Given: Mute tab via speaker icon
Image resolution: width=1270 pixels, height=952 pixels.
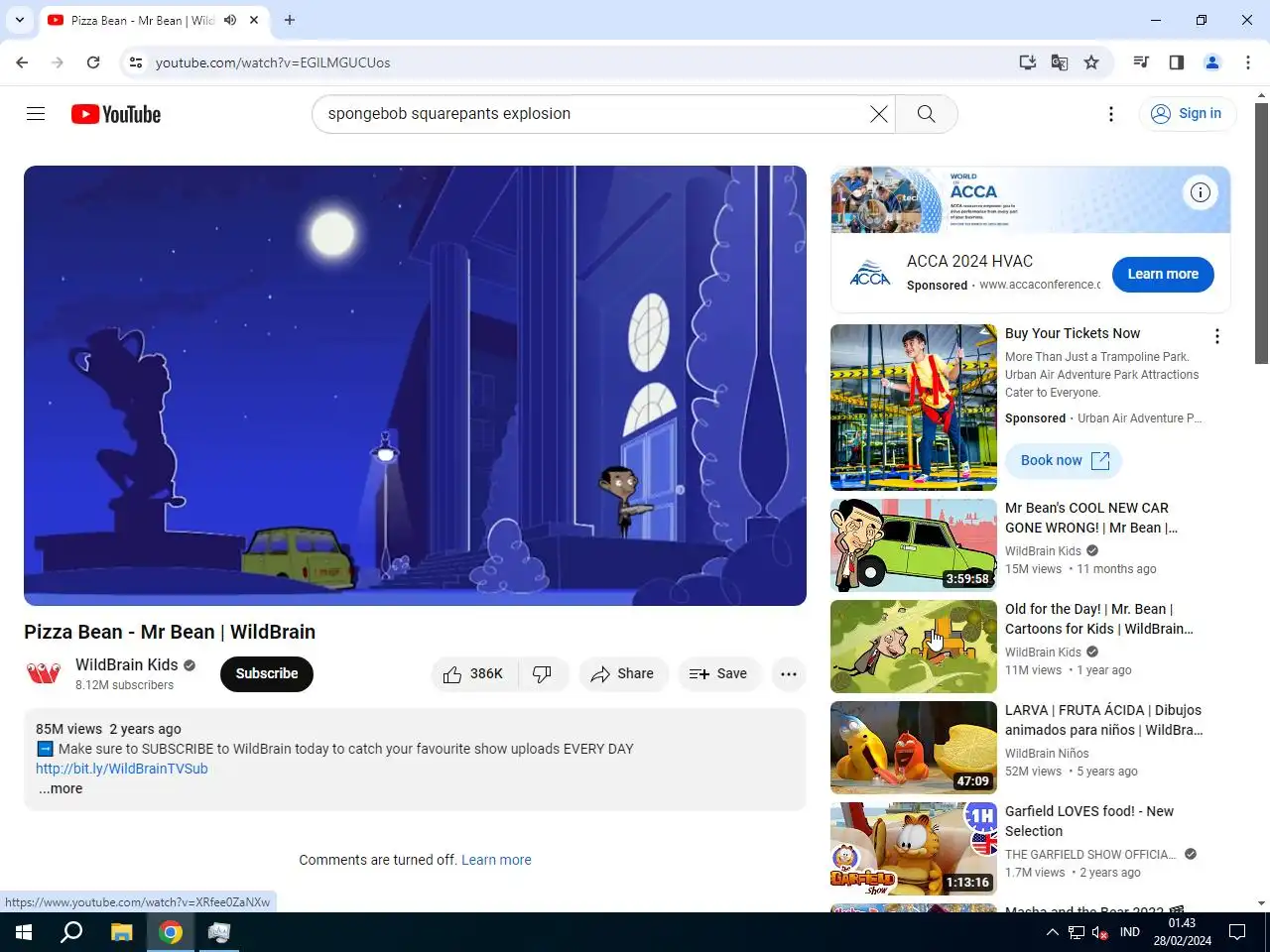Looking at the screenshot, I should coord(230,20).
